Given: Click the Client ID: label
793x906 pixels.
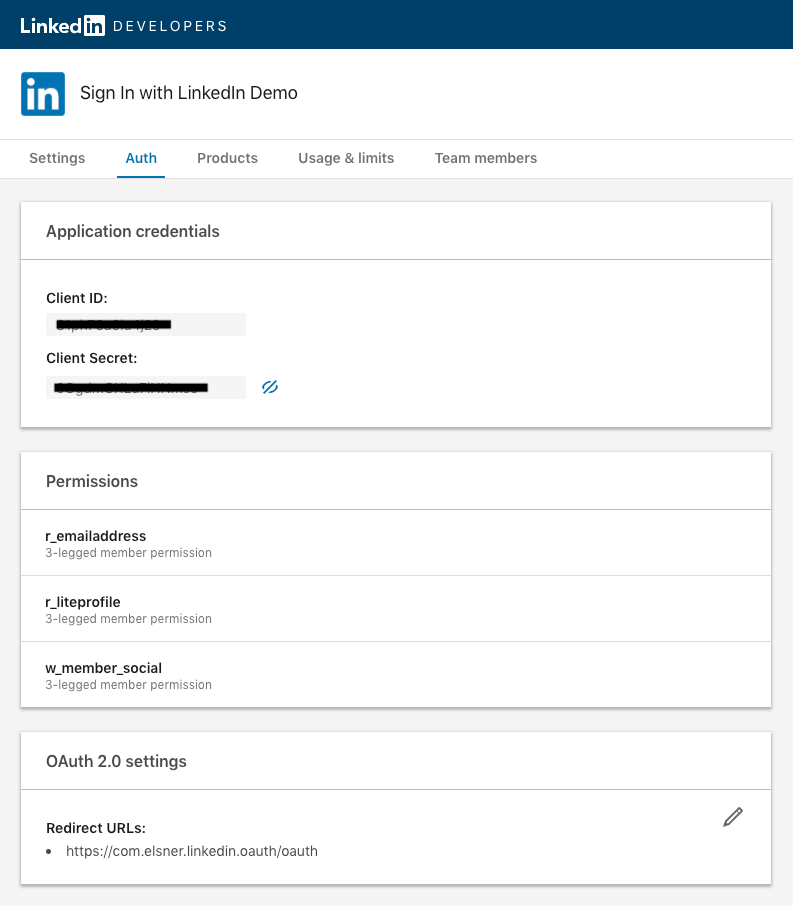Looking at the screenshot, I should 77,298.
